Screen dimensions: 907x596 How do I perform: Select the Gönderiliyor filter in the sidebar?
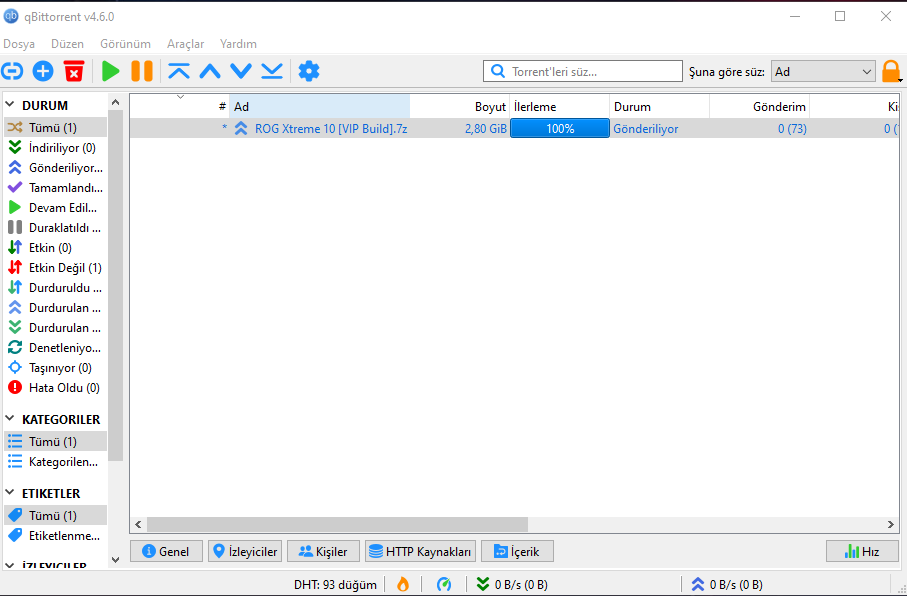coord(55,168)
